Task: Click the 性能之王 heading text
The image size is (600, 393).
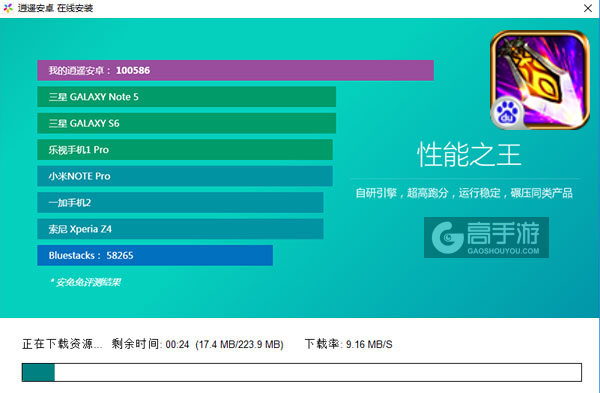Action: (x=469, y=155)
